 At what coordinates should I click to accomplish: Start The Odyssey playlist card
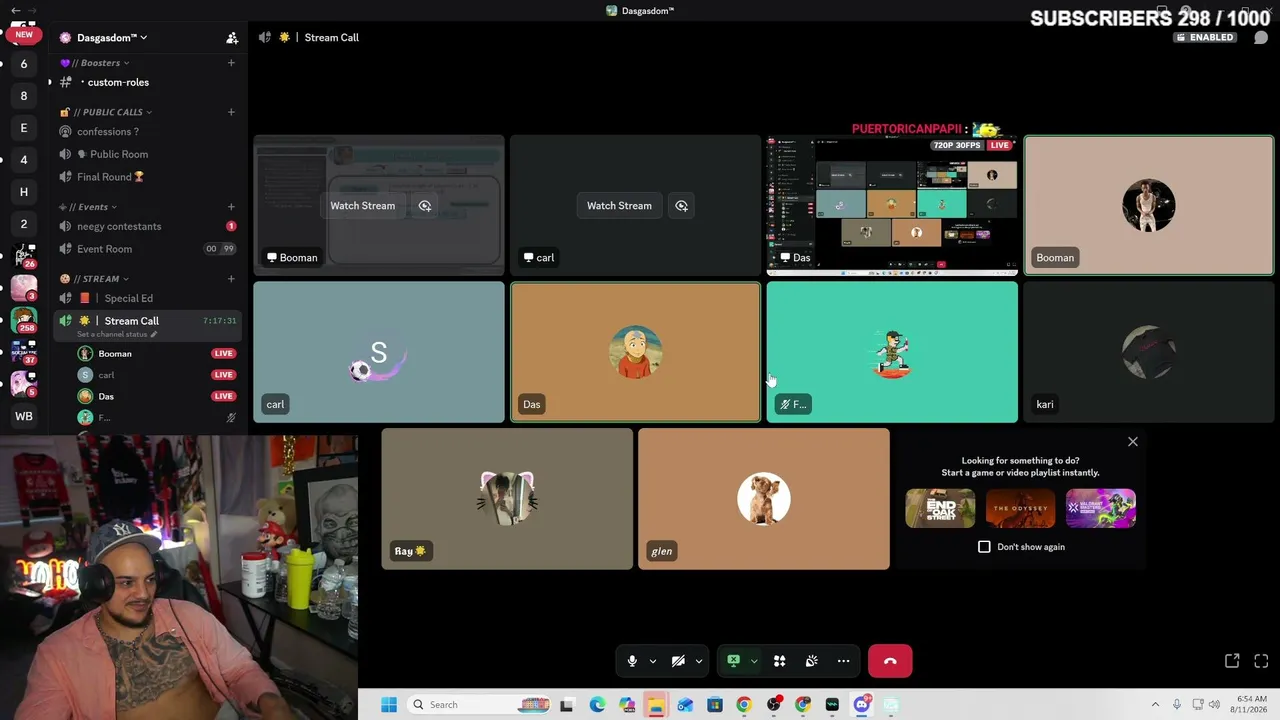click(1020, 508)
